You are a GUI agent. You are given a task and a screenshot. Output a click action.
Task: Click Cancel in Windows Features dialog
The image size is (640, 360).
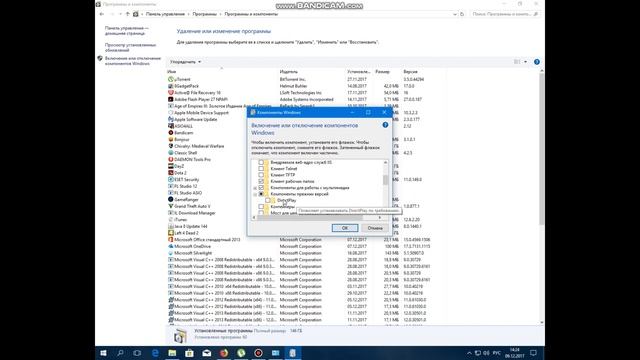tap(375, 228)
